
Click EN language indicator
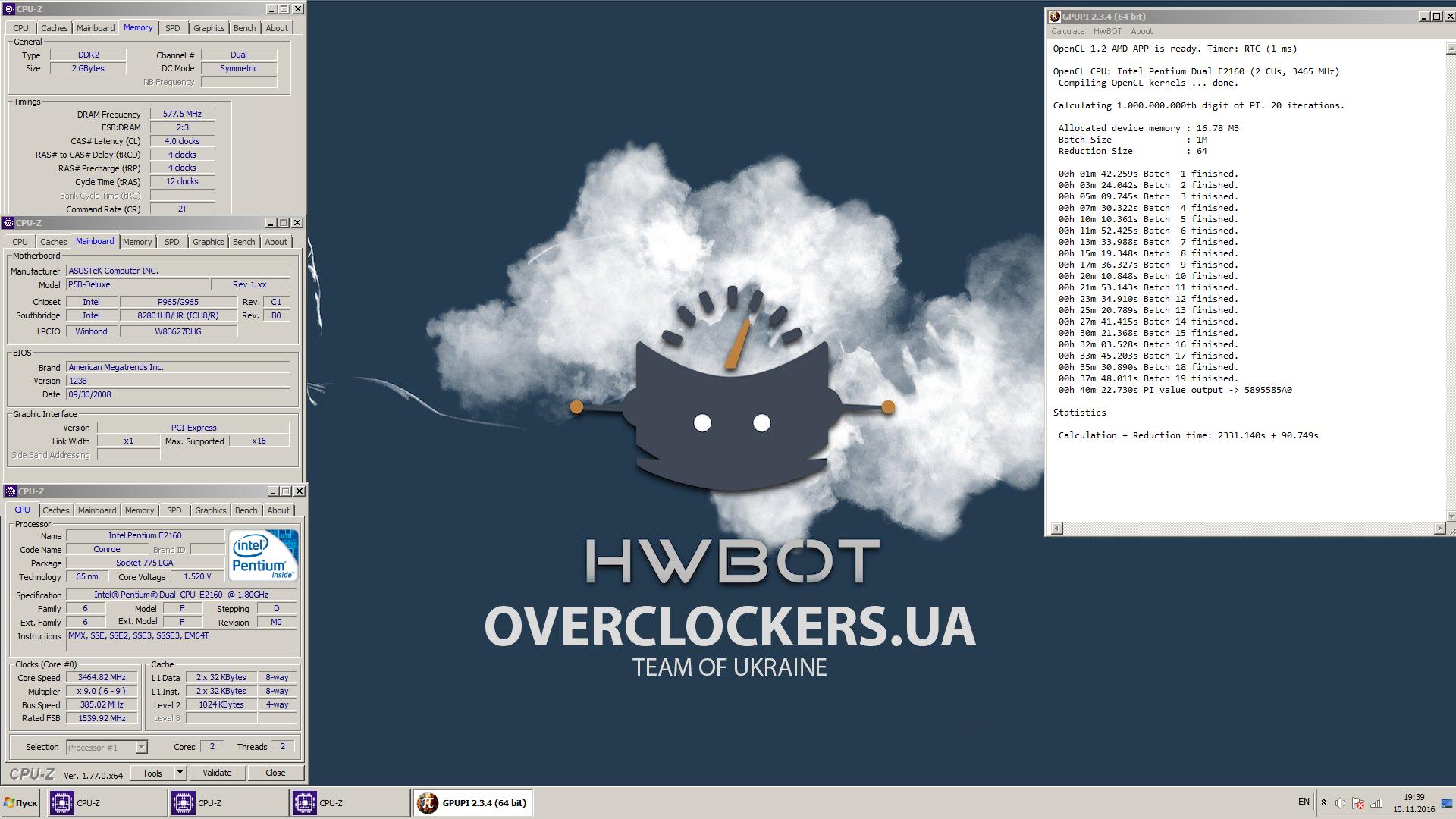[1304, 802]
